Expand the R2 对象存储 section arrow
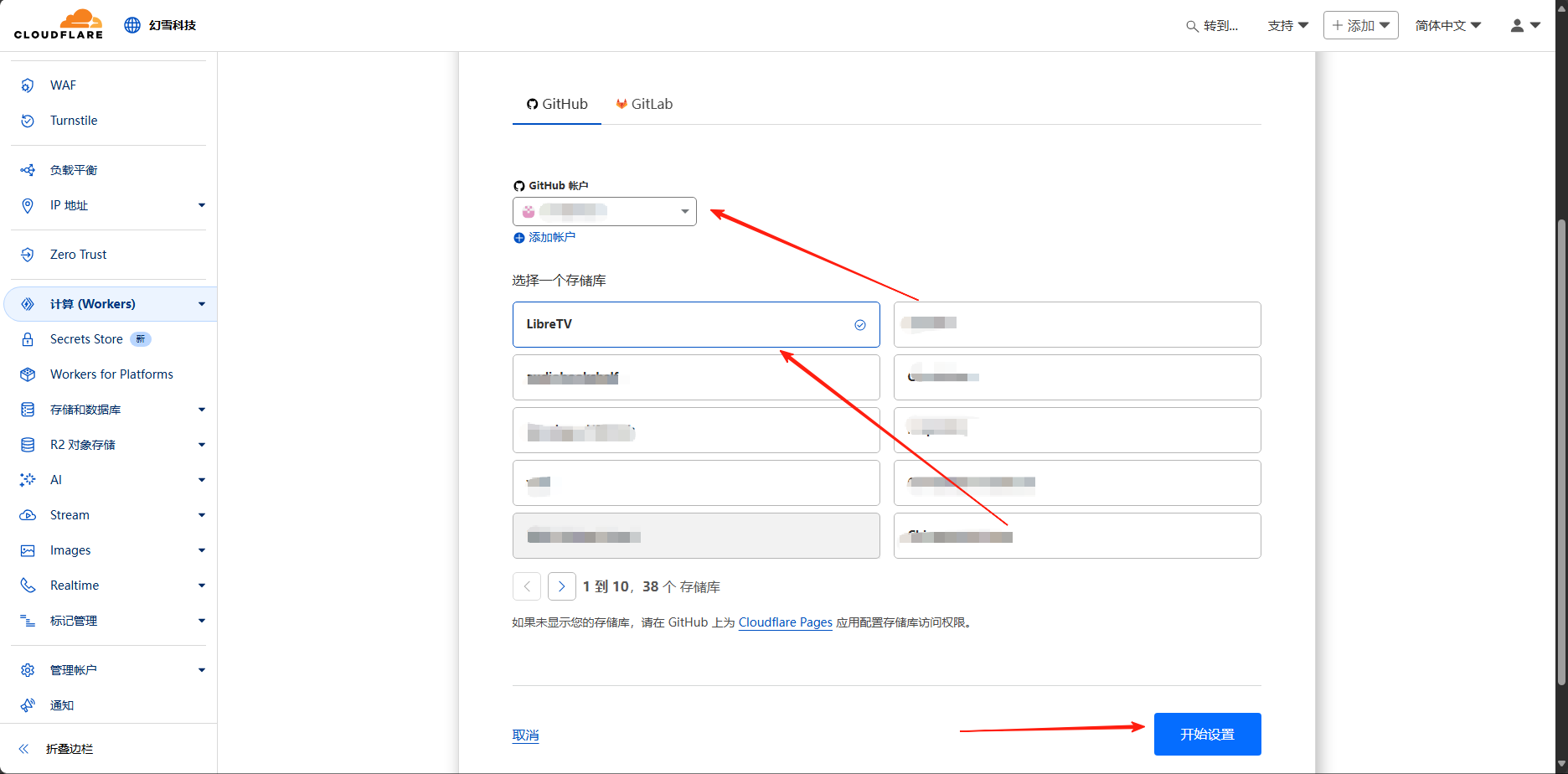This screenshot has width=1568, height=774. 202,445
